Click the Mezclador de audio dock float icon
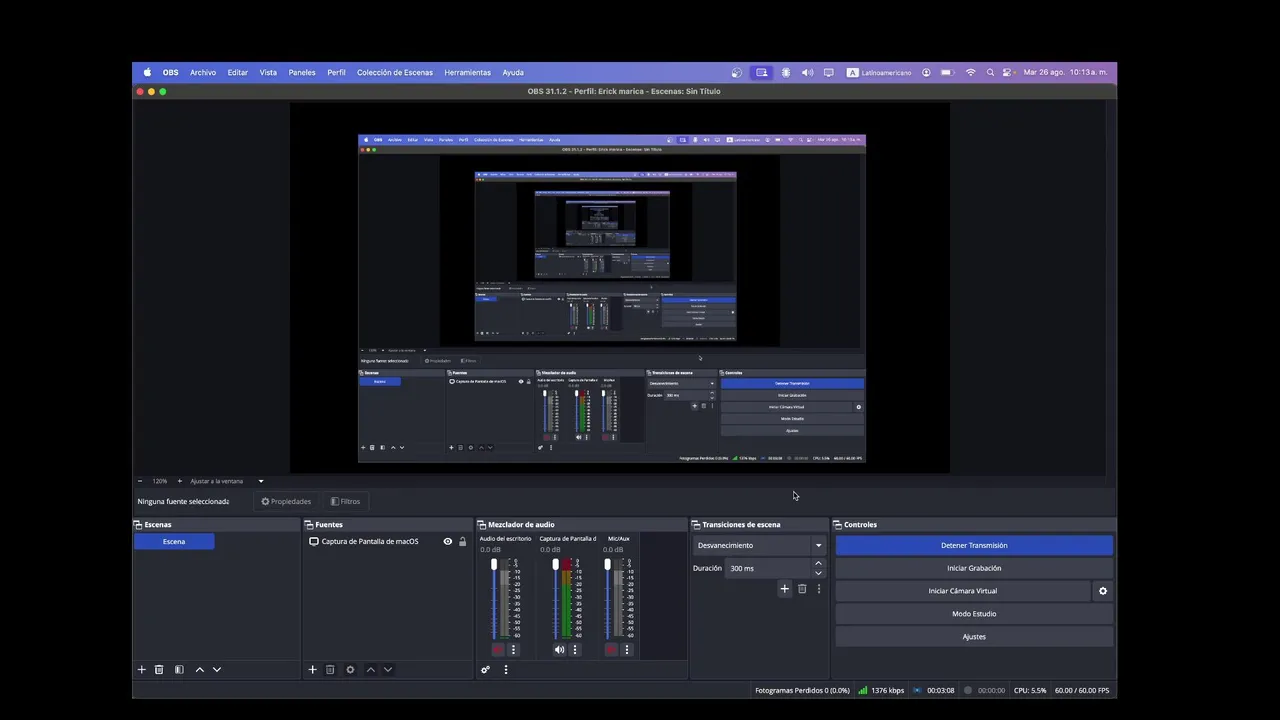Viewport: 1280px width, 720px height. (482, 525)
